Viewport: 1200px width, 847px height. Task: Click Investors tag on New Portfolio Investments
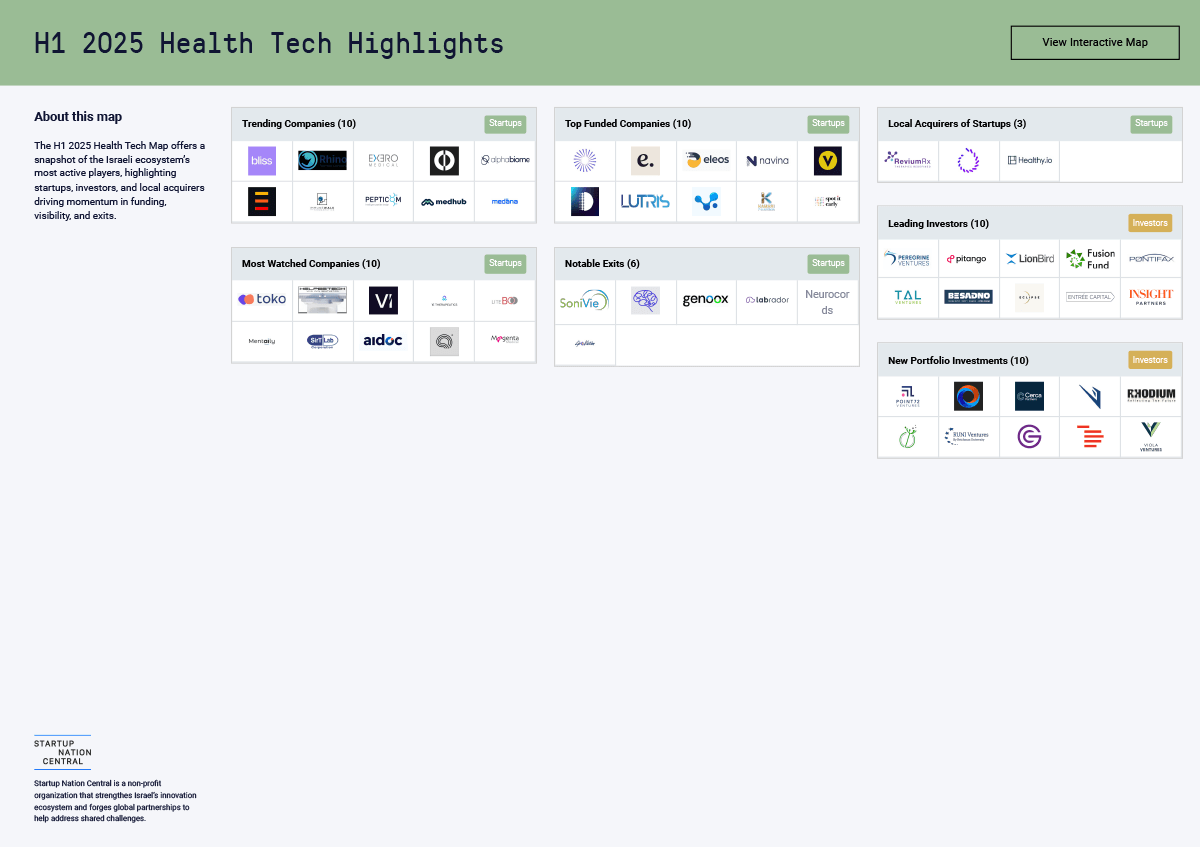pyautogui.click(x=1150, y=360)
